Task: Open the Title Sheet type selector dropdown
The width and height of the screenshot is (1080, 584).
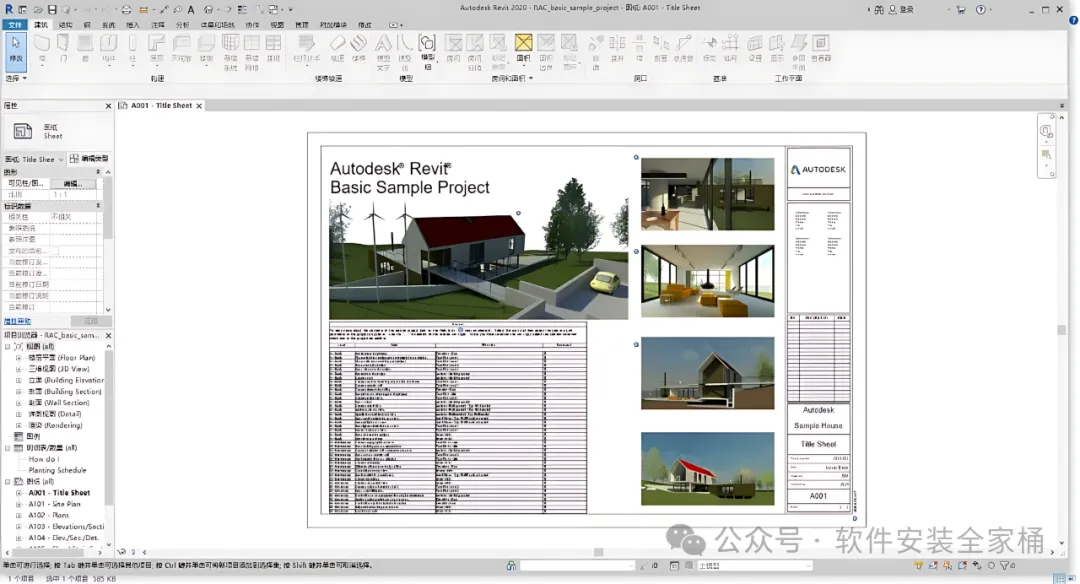Action: (x=34, y=159)
